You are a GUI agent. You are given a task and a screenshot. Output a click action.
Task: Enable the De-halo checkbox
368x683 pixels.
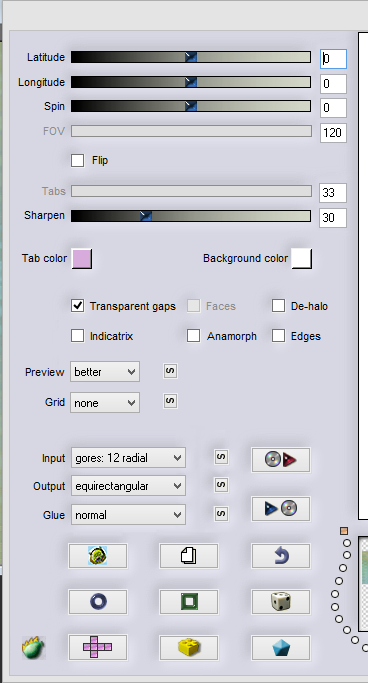(278, 306)
